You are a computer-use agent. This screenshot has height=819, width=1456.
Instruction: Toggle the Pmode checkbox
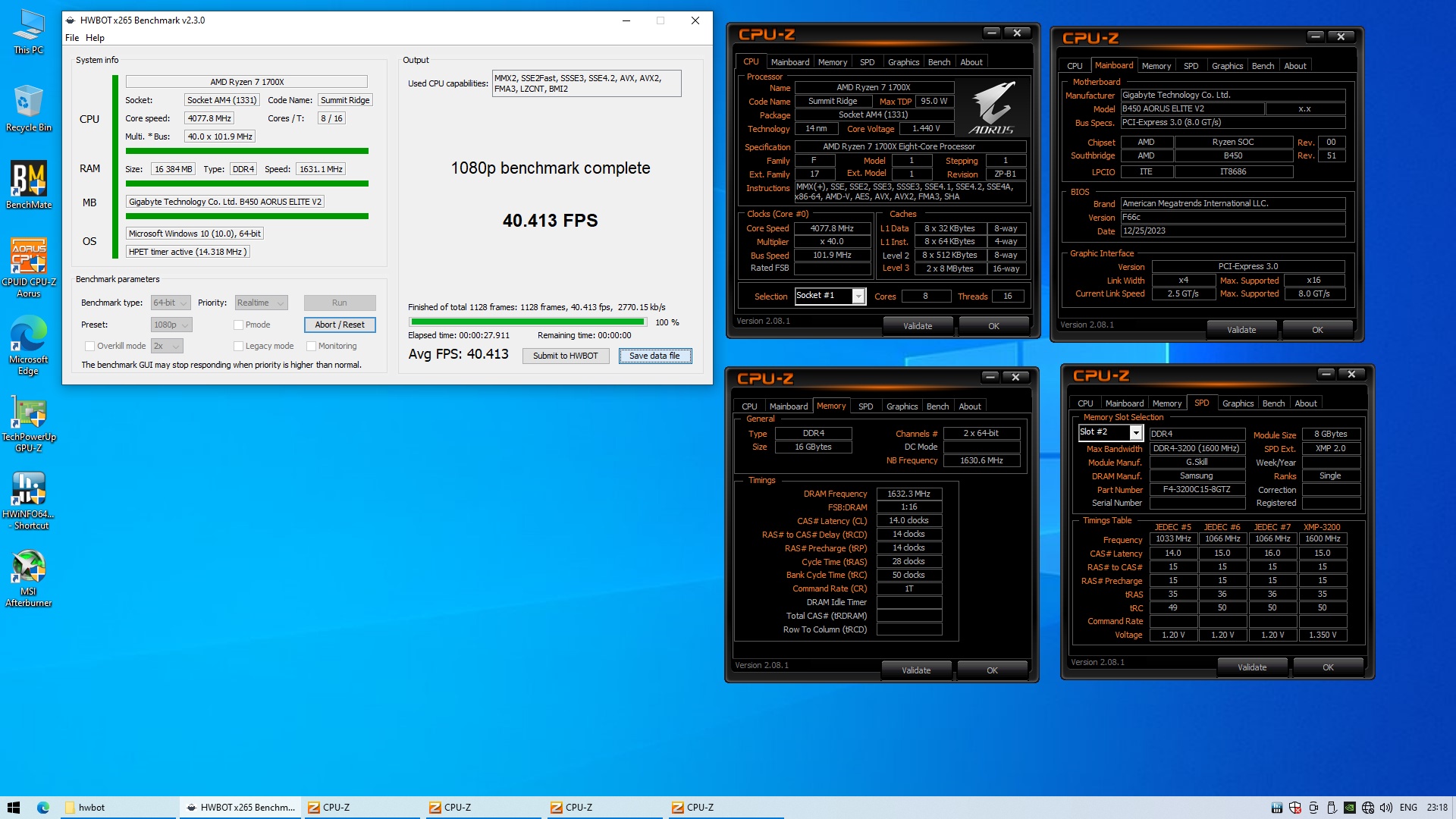(238, 325)
